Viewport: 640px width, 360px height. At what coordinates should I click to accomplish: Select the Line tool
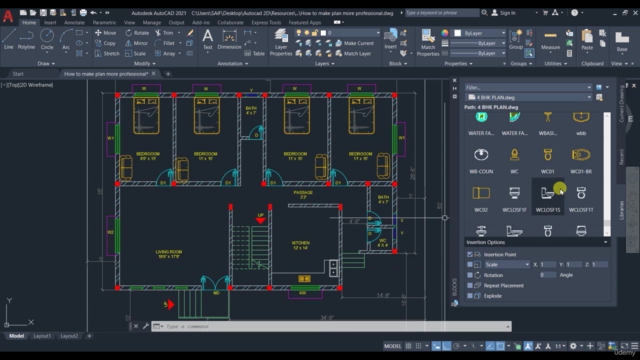point(9,39)
